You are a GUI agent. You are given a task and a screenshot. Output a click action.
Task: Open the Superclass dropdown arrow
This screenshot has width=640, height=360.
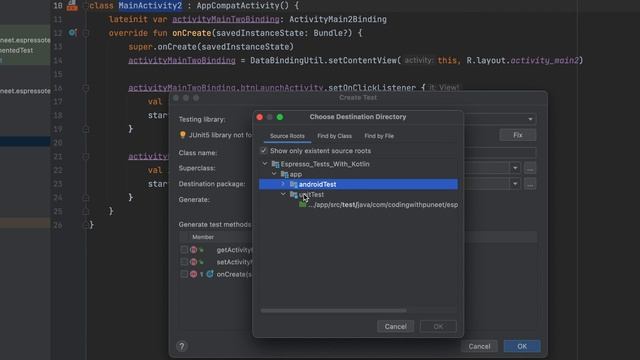pyautogui.click(x=515, y=168)
